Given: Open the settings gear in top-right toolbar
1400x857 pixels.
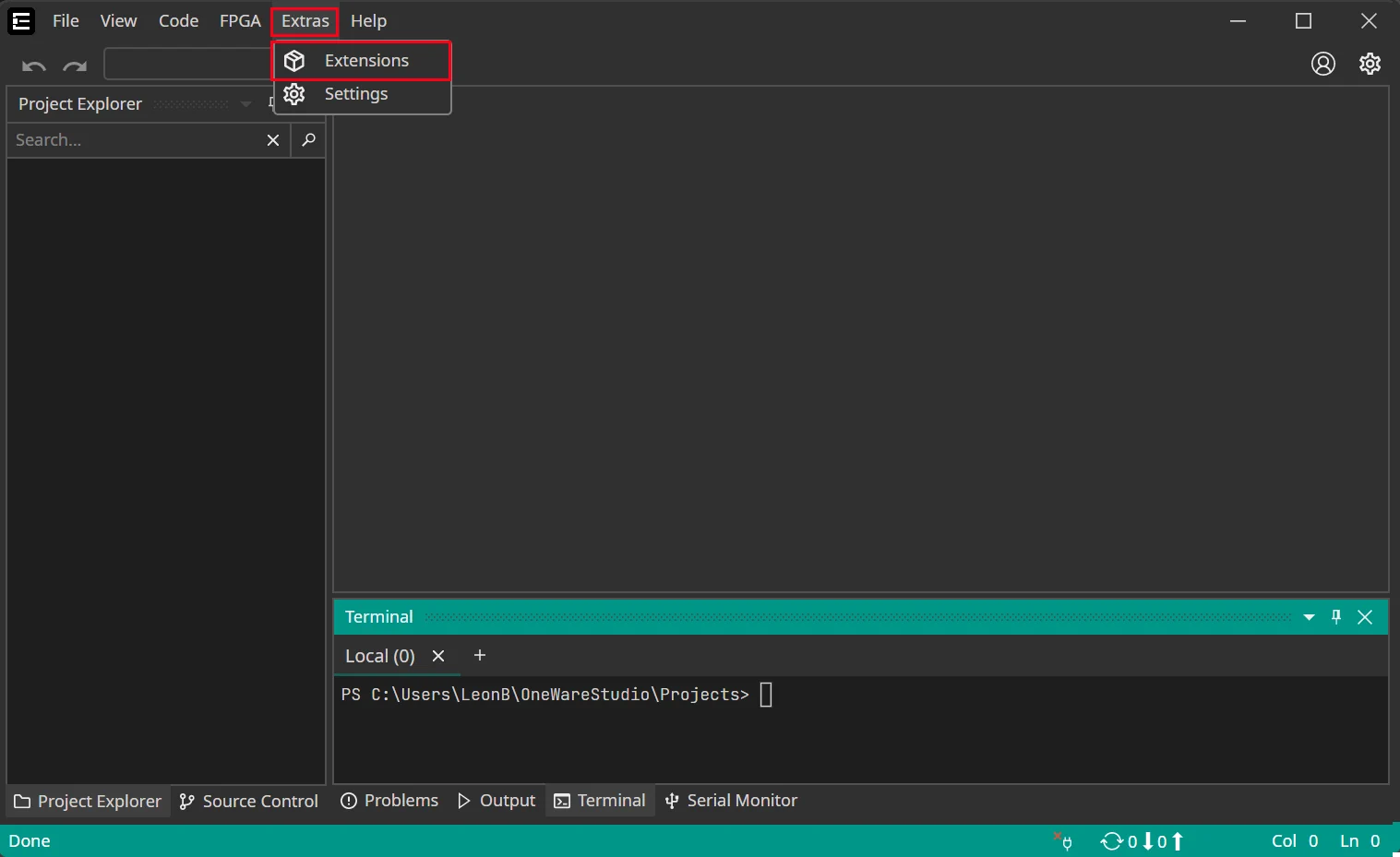Looking at the screenshot, I should 1370,64.
